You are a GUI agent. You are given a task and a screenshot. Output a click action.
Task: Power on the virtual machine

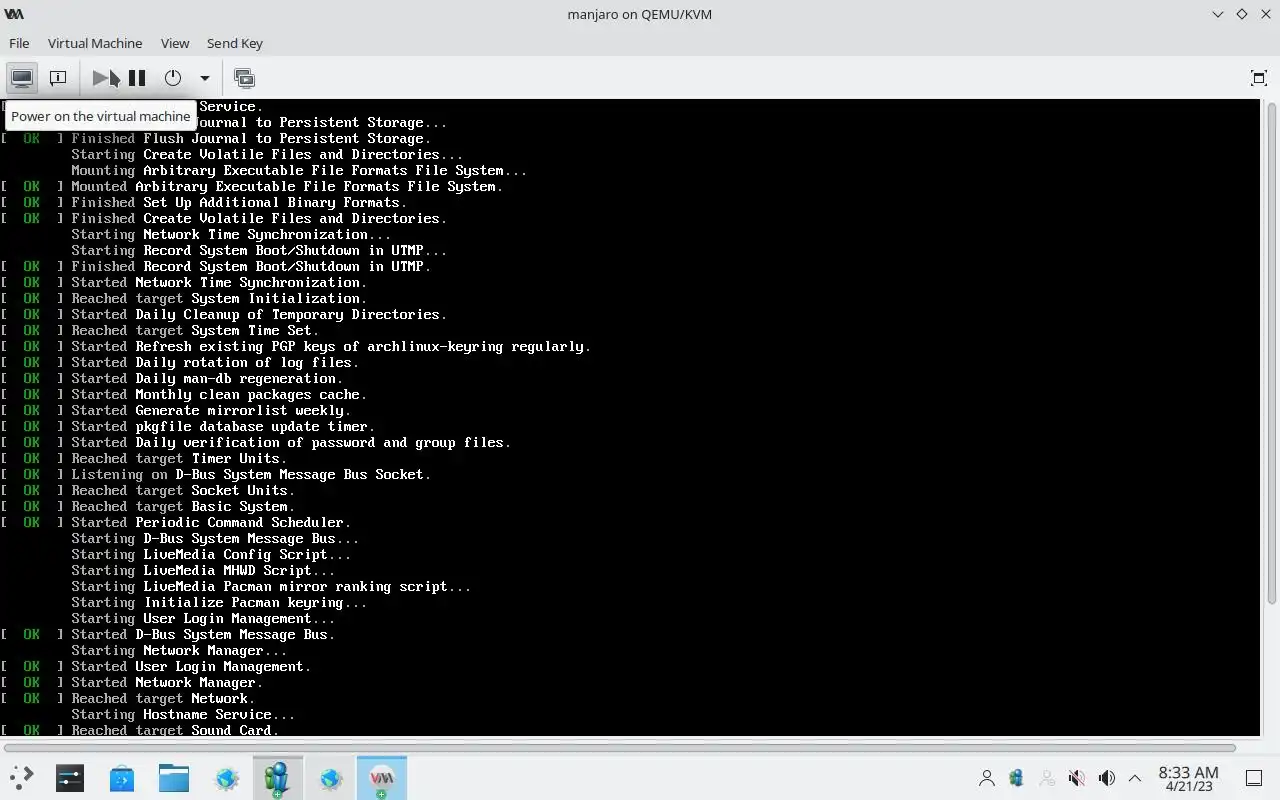(101, 78)
